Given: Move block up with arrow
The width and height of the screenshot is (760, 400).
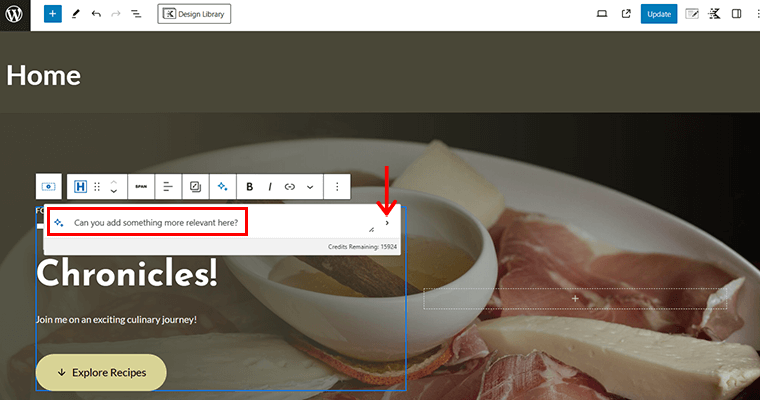Looking at the screenshot, I should tap(113, 182).
